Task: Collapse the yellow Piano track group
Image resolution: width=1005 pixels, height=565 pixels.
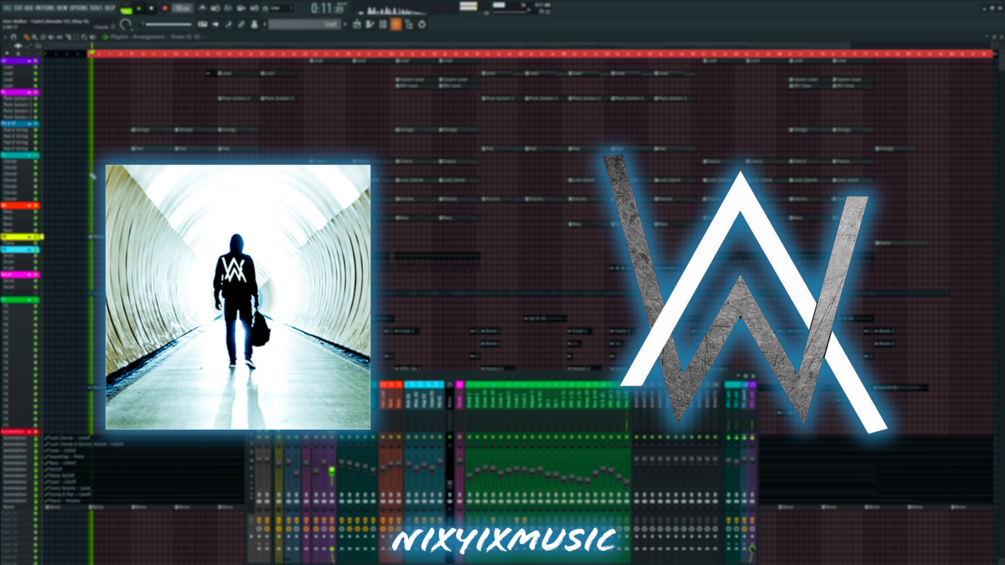Action: (29, 237)
